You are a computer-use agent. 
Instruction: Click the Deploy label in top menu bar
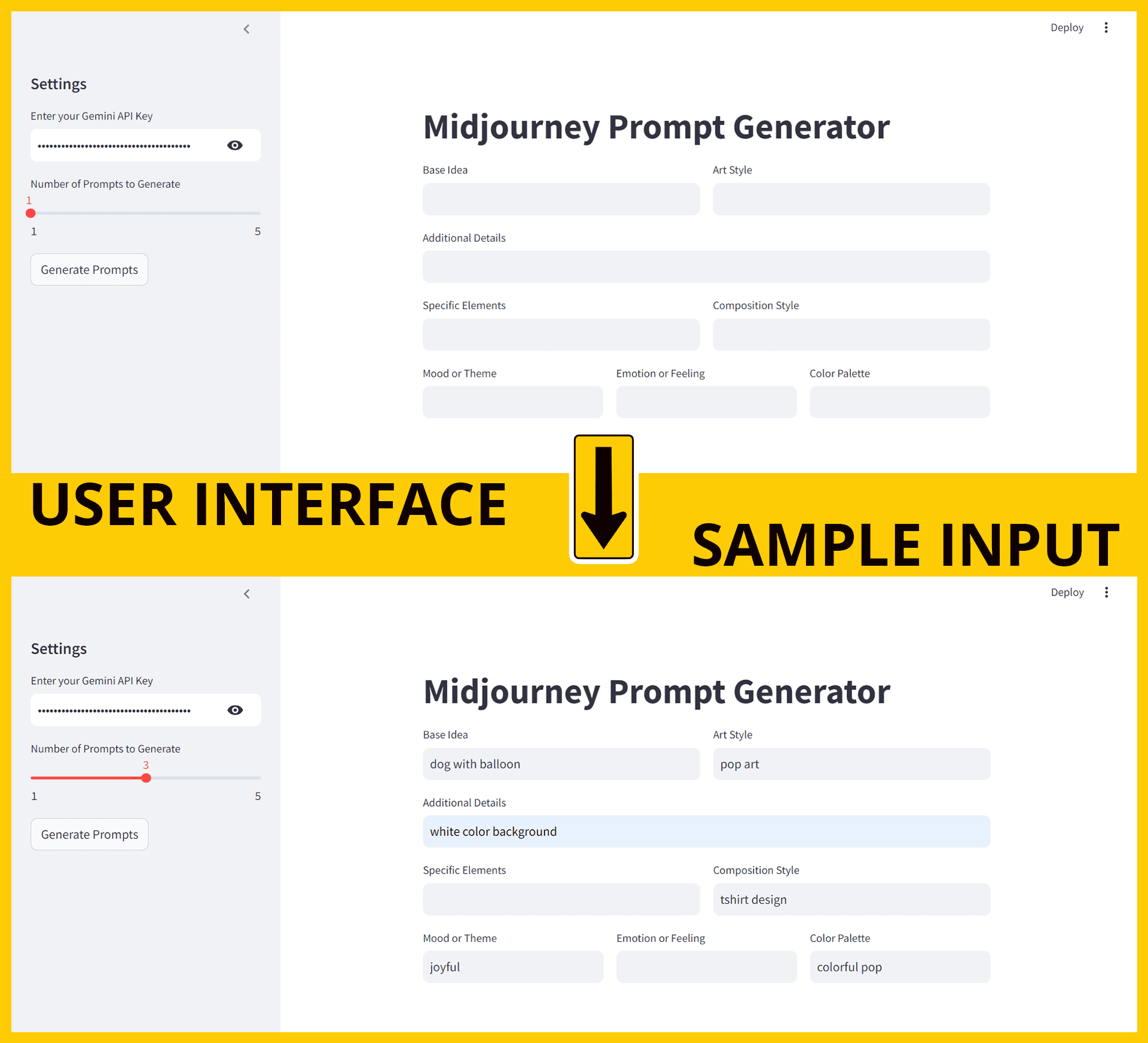1066,28
